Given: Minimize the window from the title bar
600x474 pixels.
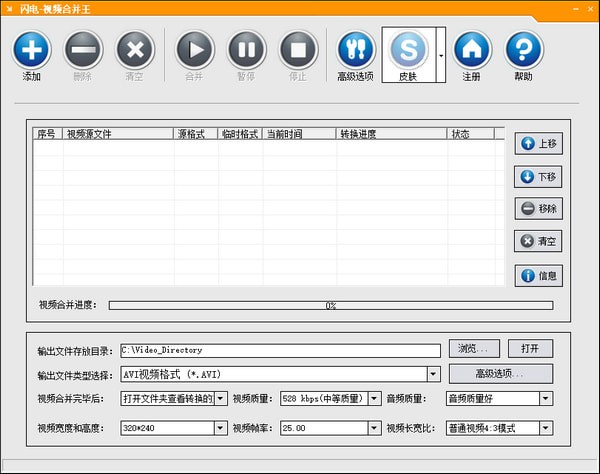Looking at the screenshot, I should pos(576,9).
